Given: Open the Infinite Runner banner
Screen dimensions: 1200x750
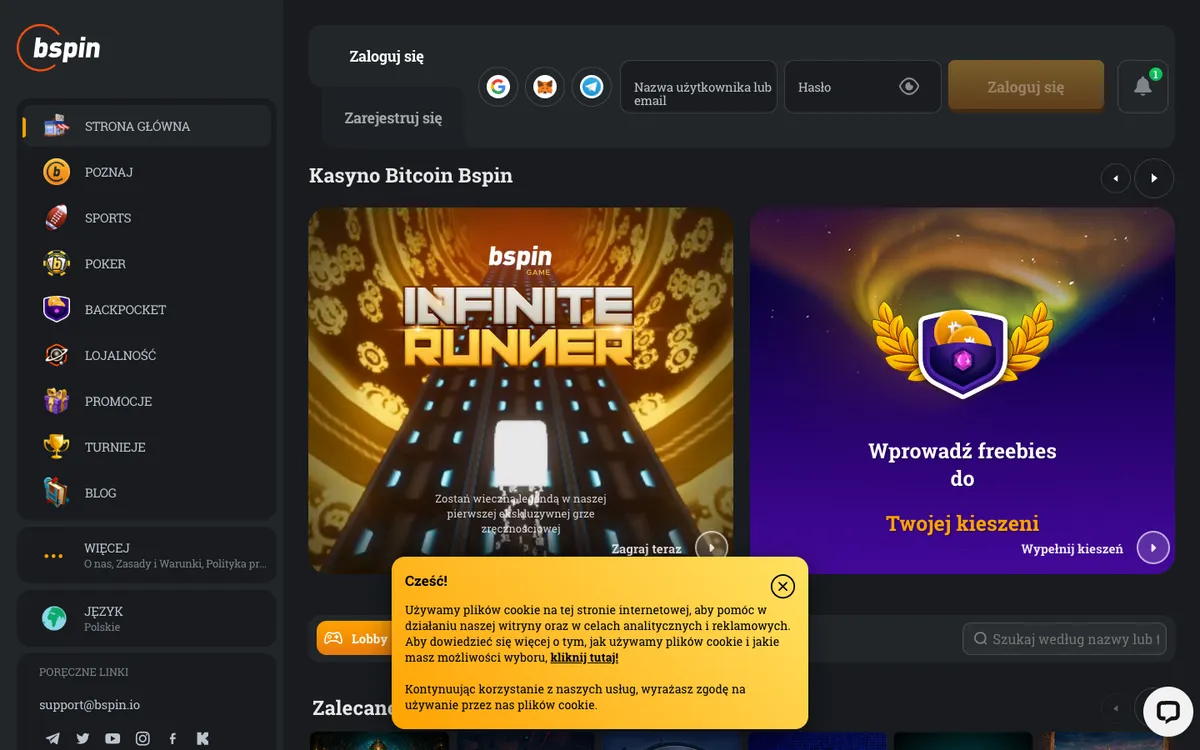Looking at the screenshot, I should 521,390.
